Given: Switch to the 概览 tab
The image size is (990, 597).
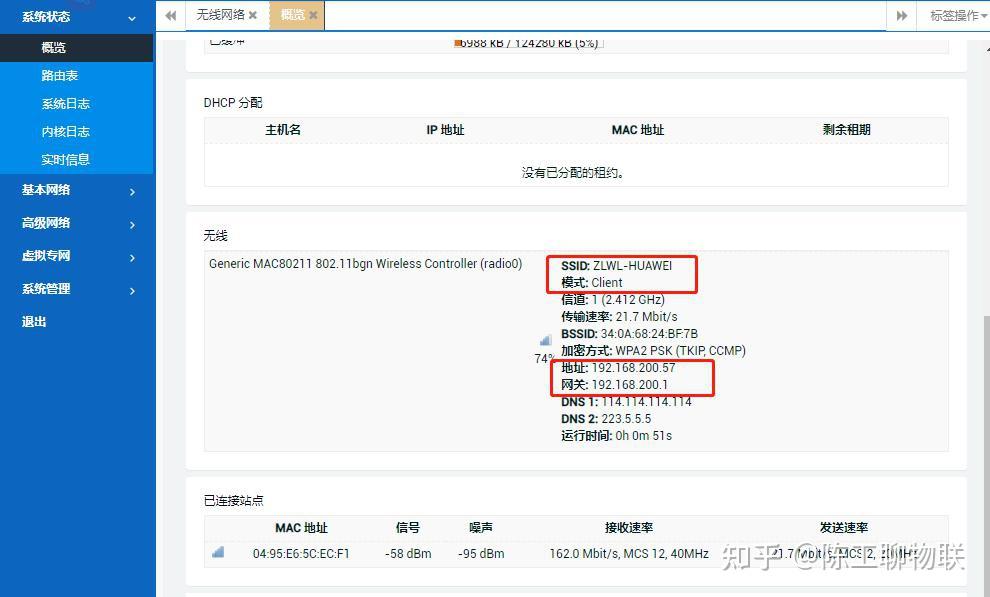Looking at the screenshot, I should [x=292, y=15].
